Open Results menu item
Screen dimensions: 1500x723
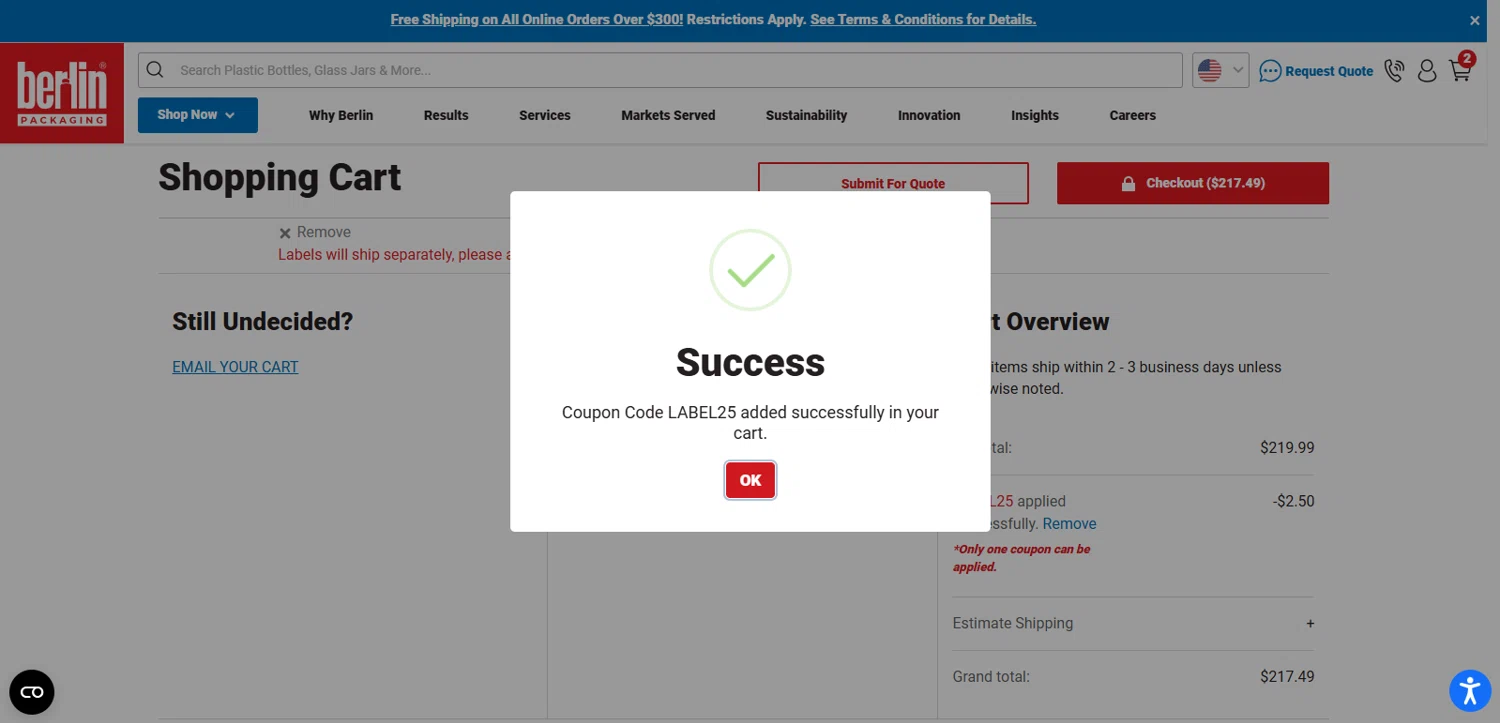tap(446, 115)
